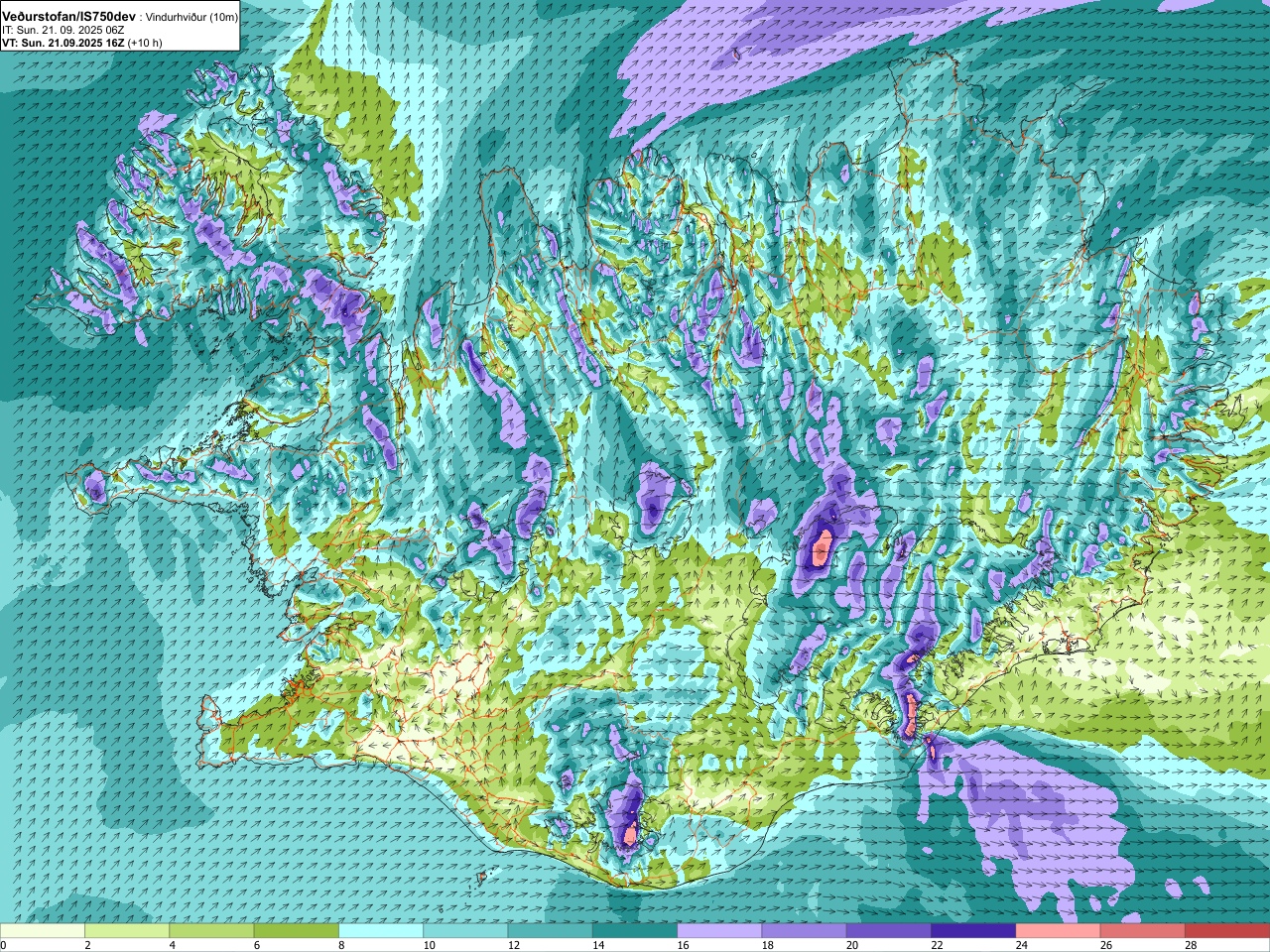Click the legend scale label 12
The height and width of the screenshot is (952, 1270).
point(514,945)
